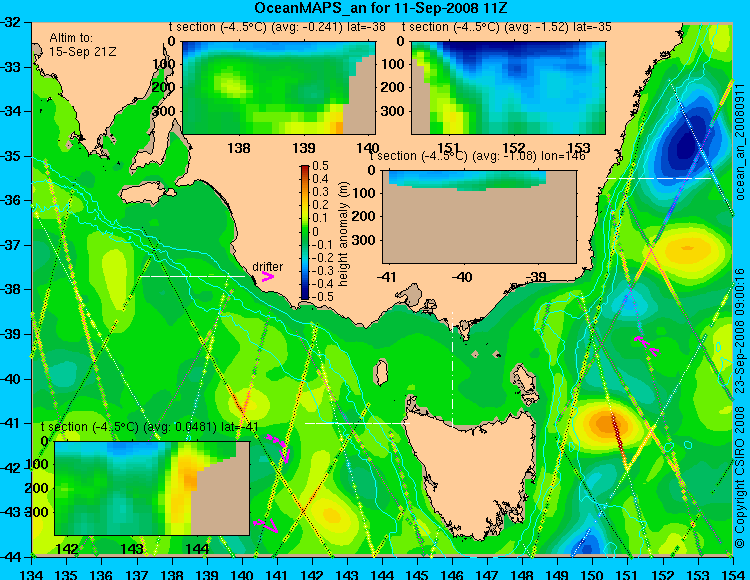Image resolution: width=750 pixels, height=580 pixels.
Task: Click the white section line at lat -41
Action: [357, 423]
